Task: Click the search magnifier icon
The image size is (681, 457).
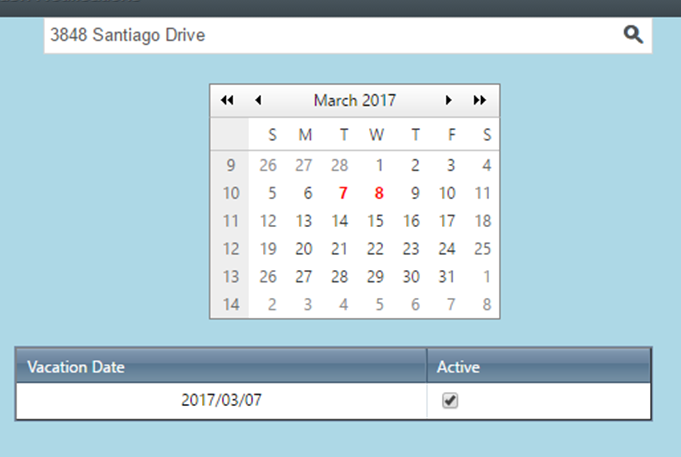Action: pyautogui.click(x=633, y=35)
